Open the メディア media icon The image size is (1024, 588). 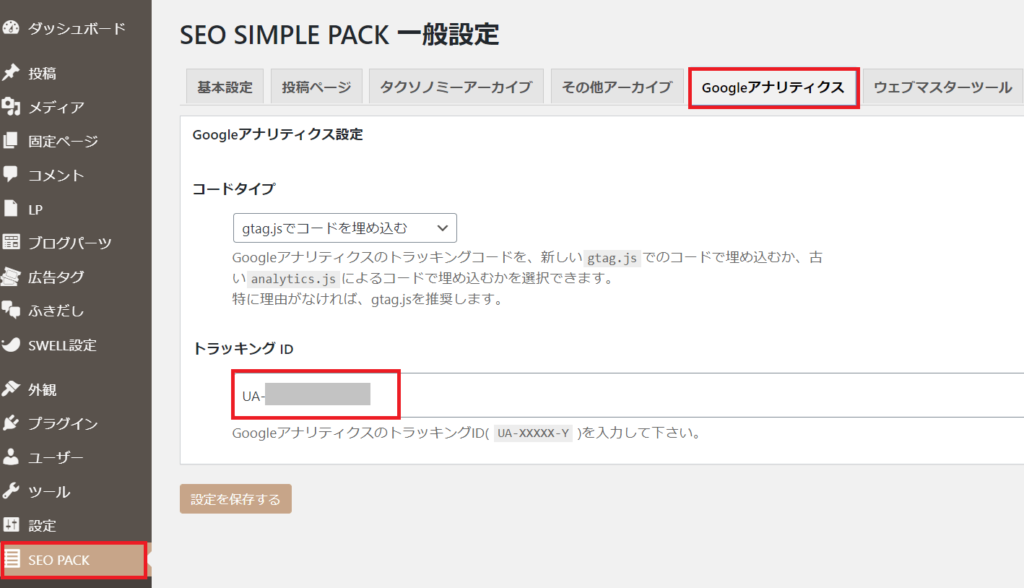(10, 106)
